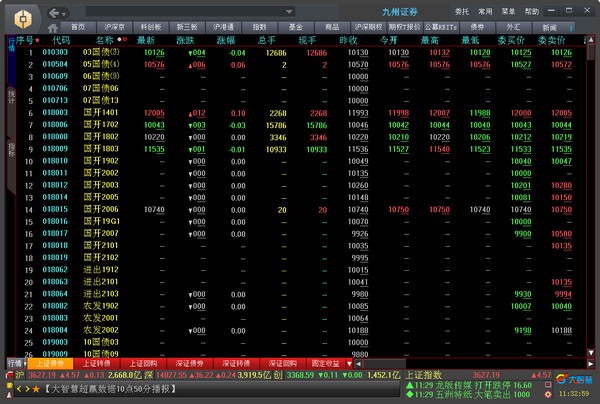The height and width of the screenshot is (404, 600).
Task: Click the back arrow navigation button
Action: click(54, 13)
